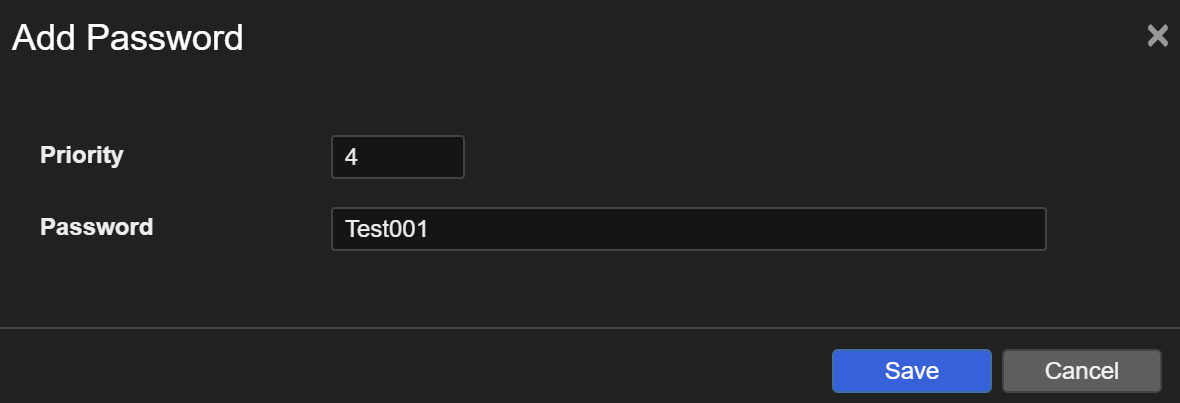The image size is (1180, 403).
Task: Focus the Password input field
Action: point(688,229)
